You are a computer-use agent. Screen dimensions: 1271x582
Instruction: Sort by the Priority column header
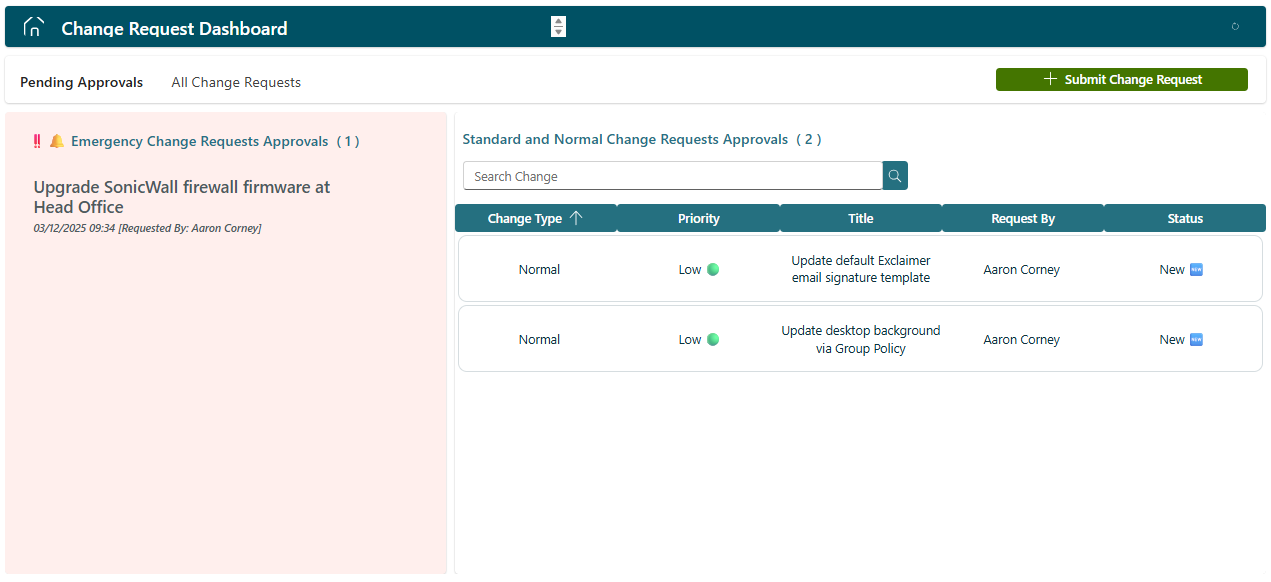coord(698,218)
